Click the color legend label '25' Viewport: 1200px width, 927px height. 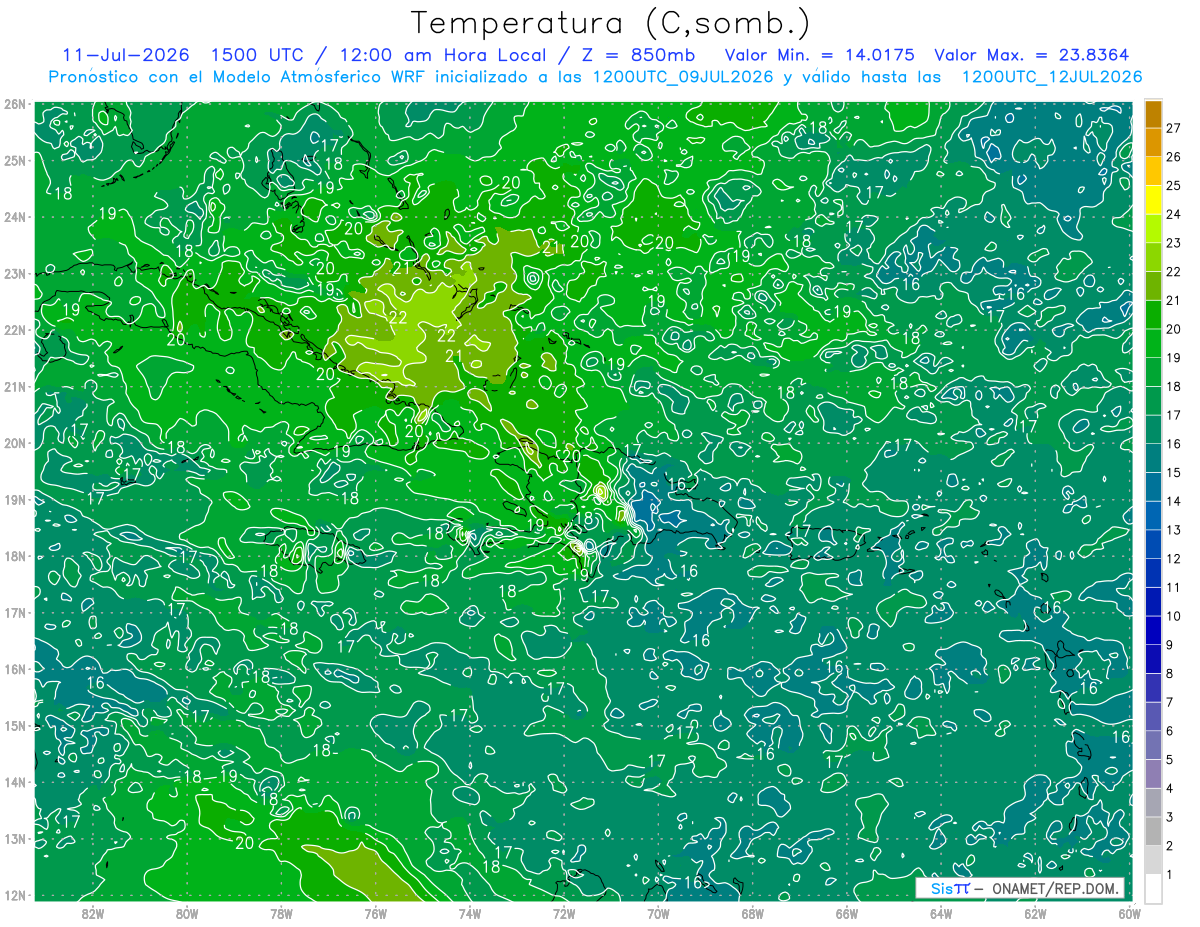pyautogui.click(x=1174, y=186)
